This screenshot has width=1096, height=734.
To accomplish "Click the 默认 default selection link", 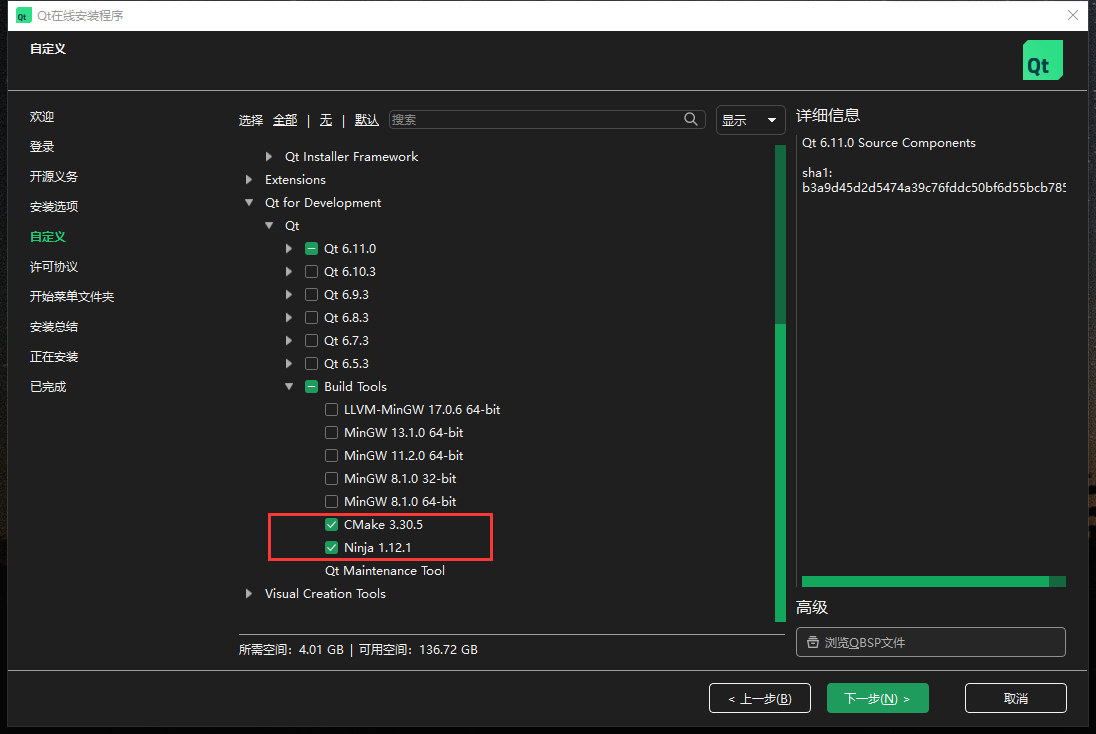I will tap(366, 120).
